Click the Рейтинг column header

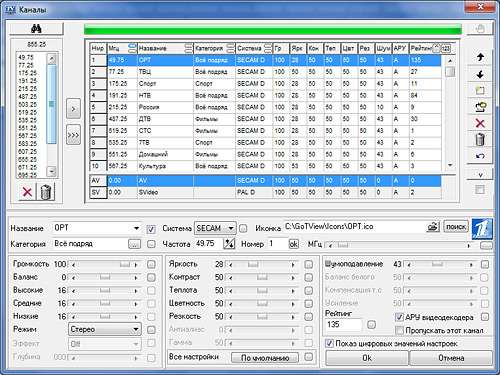(421, 48)
